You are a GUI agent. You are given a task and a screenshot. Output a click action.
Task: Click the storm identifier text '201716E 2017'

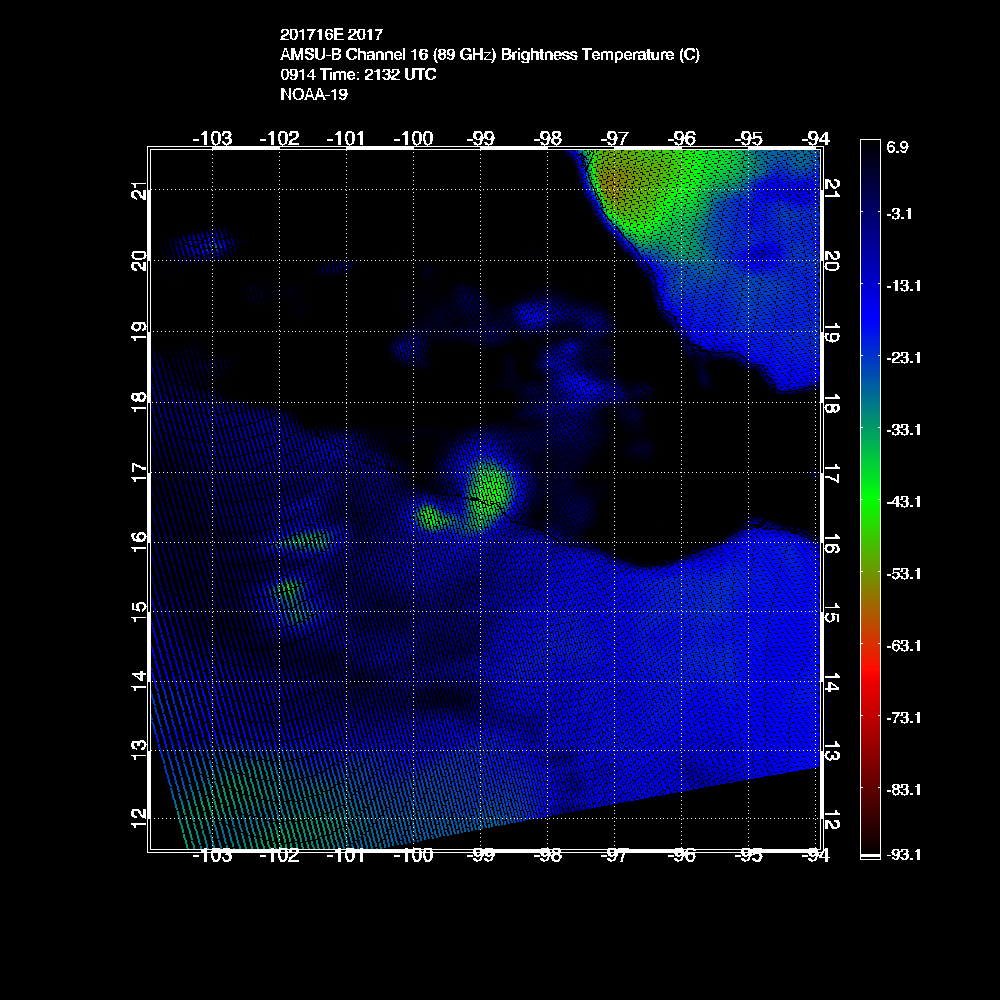[x=331, y=34]
